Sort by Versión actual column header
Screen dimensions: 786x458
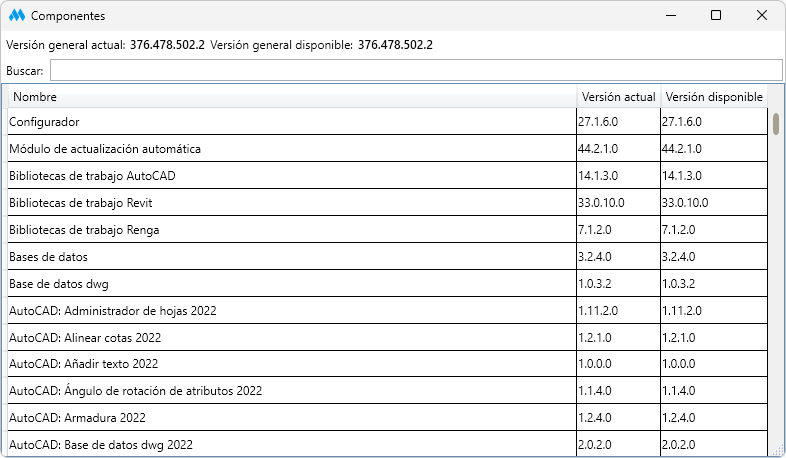pos(618,97)
